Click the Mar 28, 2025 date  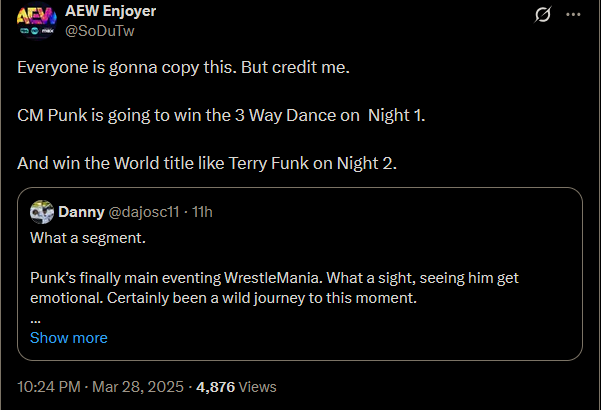click(x=132, y=386)
